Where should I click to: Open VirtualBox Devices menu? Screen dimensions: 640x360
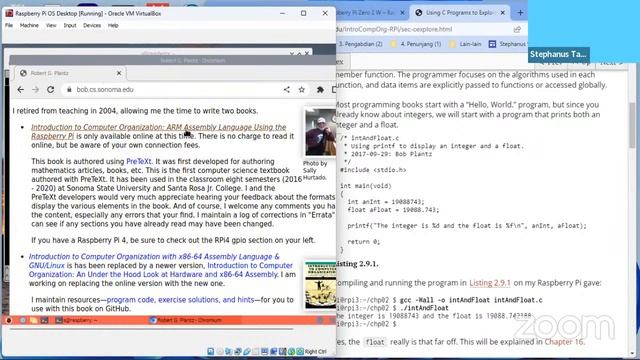tap(92, 25)
